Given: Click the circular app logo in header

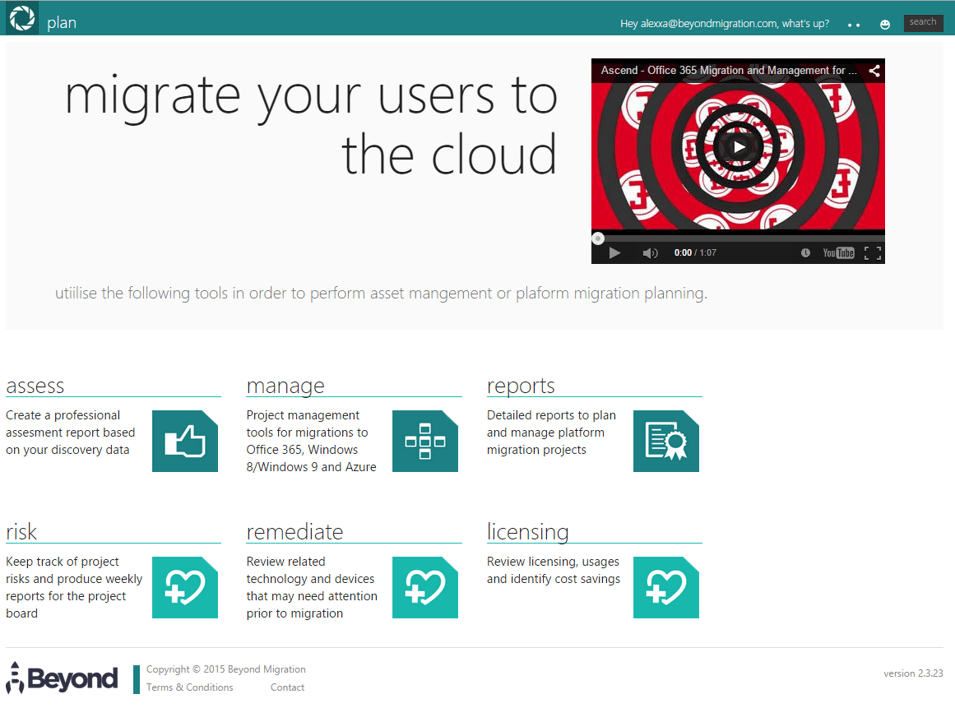Looking at the screenshot, I should coord(23,18).
